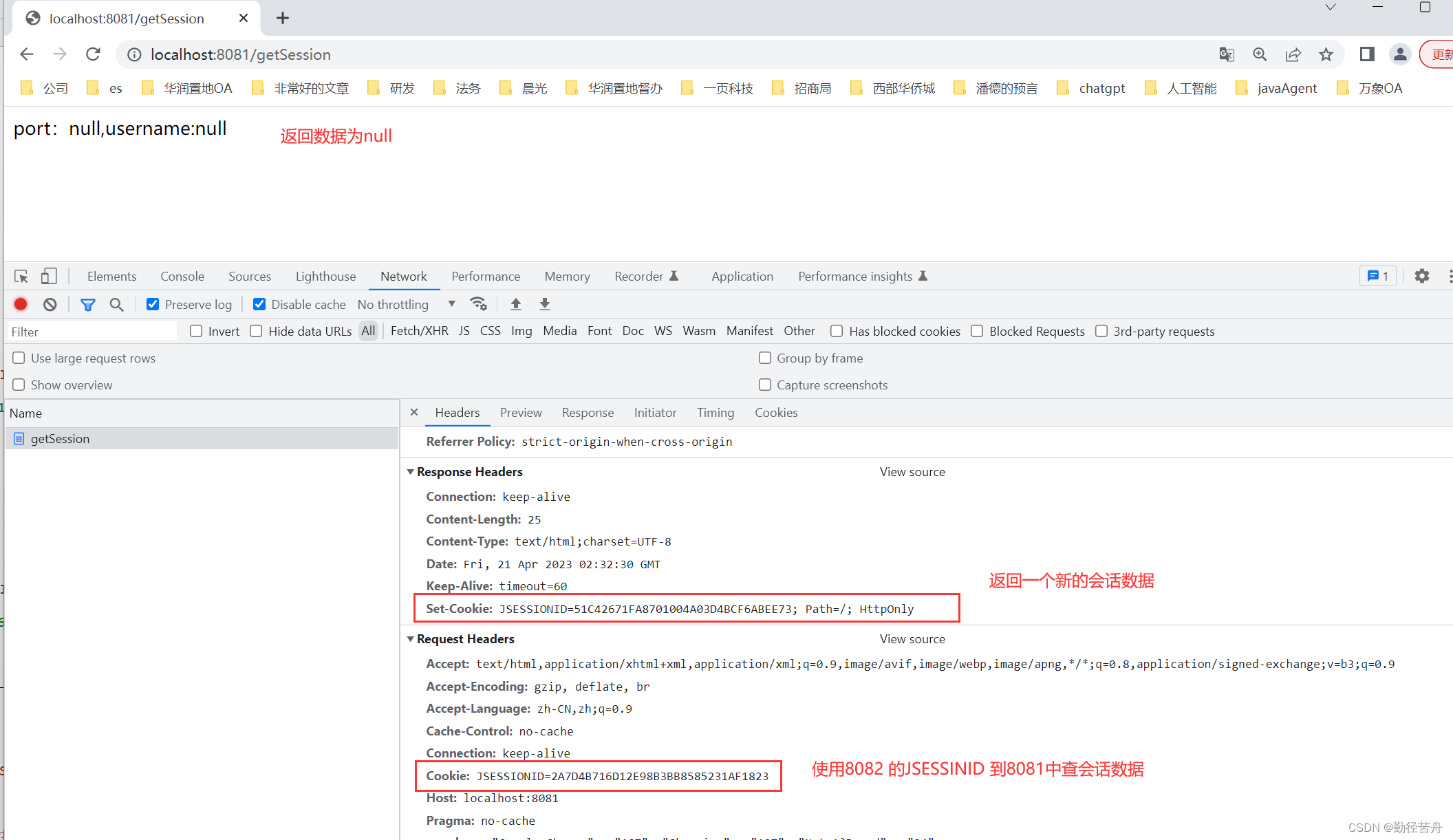Clear the network log
The height and width of the screenshot is (840, 1453).
pos(50,304)
